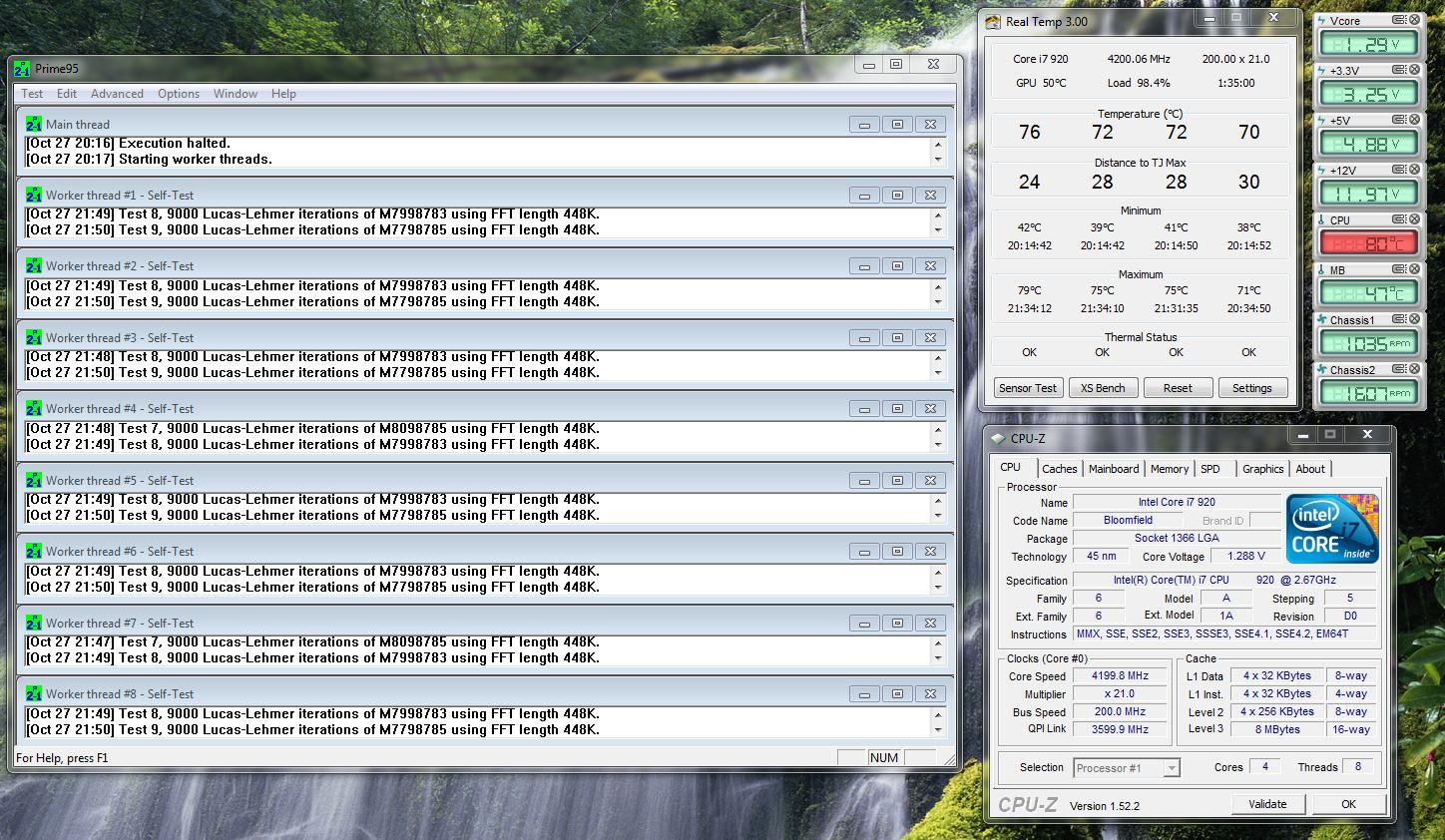Close the Chassis2 fan gadget
Viewport: 1445px width, 840px height.
[x=1414, y=369]
